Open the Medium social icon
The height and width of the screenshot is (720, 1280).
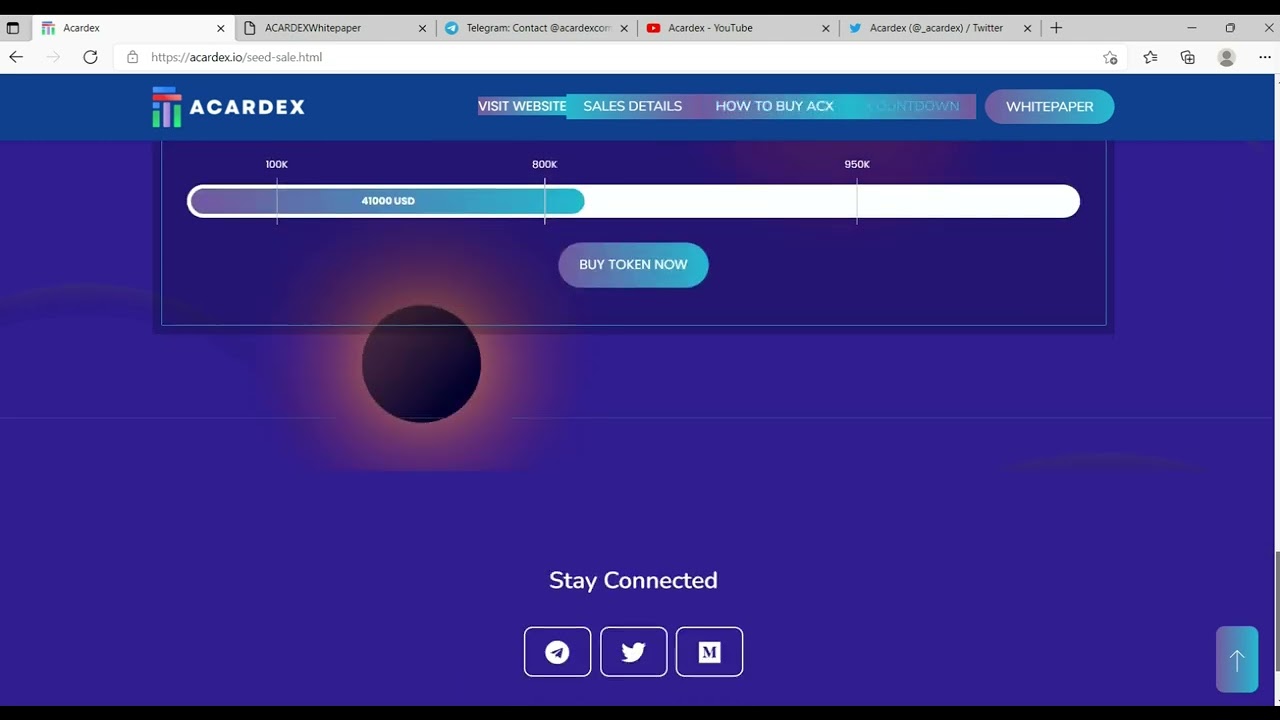[x=709, y=652]
